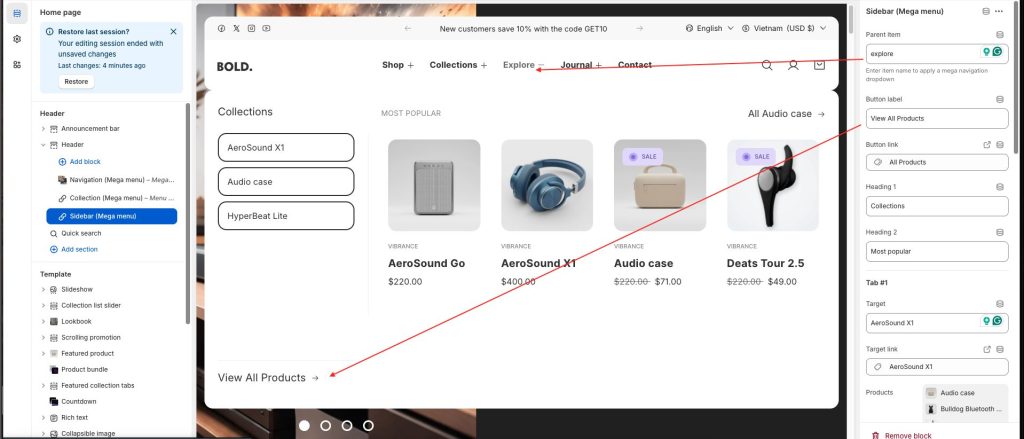Open the Vietnam (USD $) currency dropdown
Image resolution: width=1024 pixels, height=439 pixels.
pos(787,28)
